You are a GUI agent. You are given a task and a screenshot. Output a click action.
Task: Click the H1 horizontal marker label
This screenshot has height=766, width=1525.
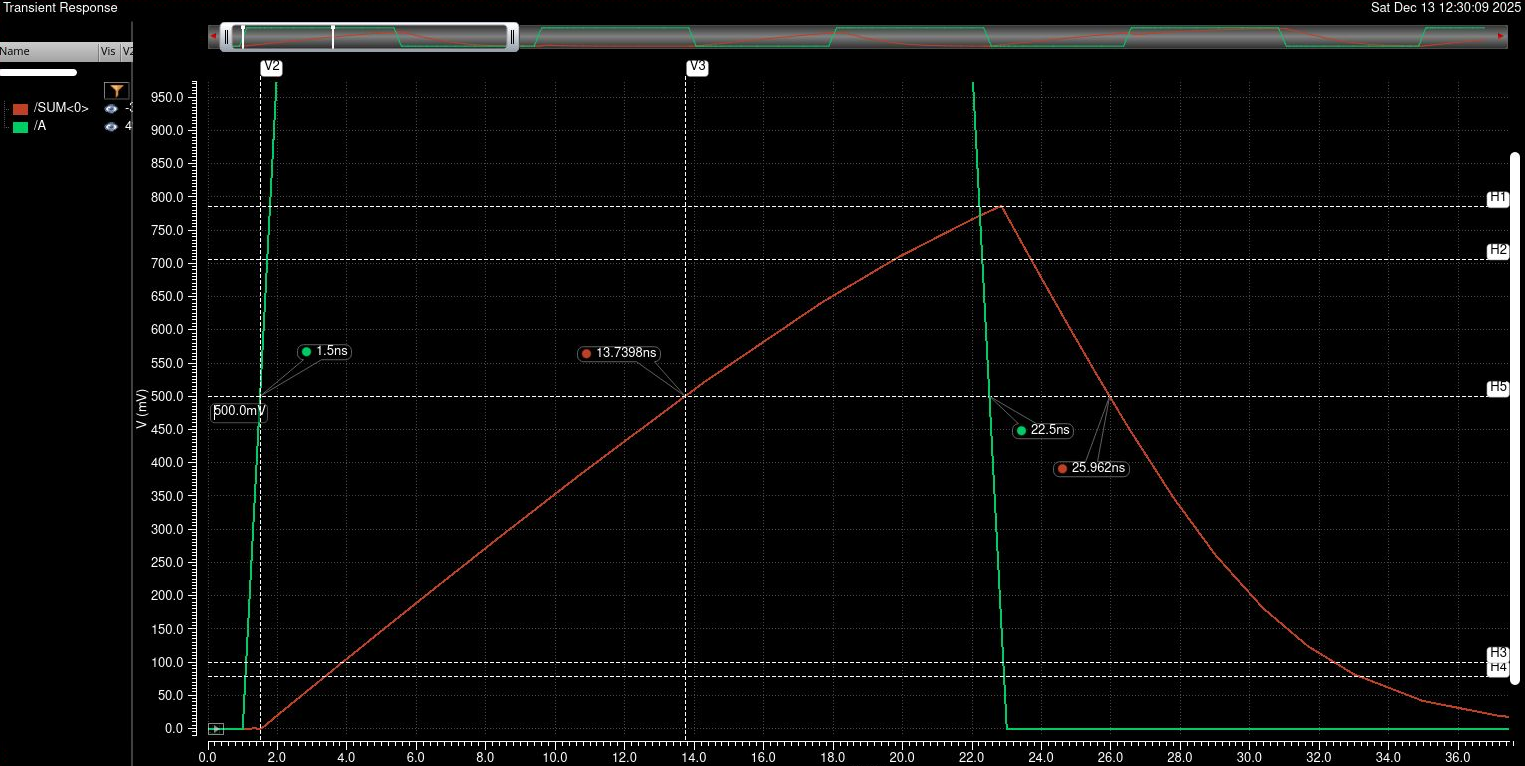(1496, 198)
